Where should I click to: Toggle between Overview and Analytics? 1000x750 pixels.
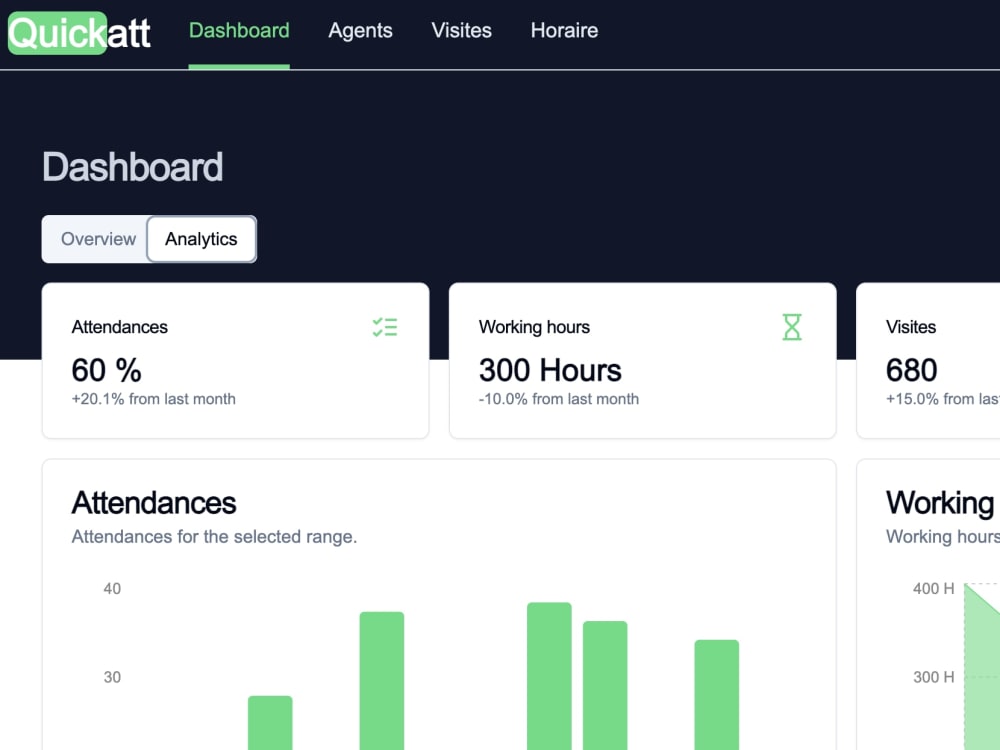pos(148,239)
